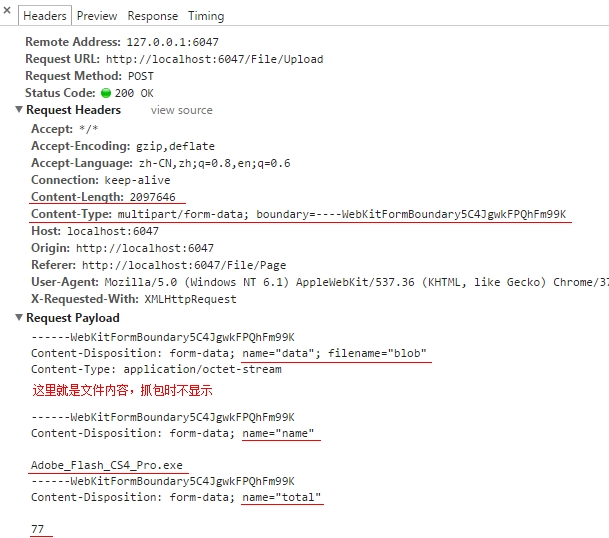Screen dimensions: 609x538
Task: Click the Request URL http://localhost:6047/File/Upload
Action: (215, 59)
